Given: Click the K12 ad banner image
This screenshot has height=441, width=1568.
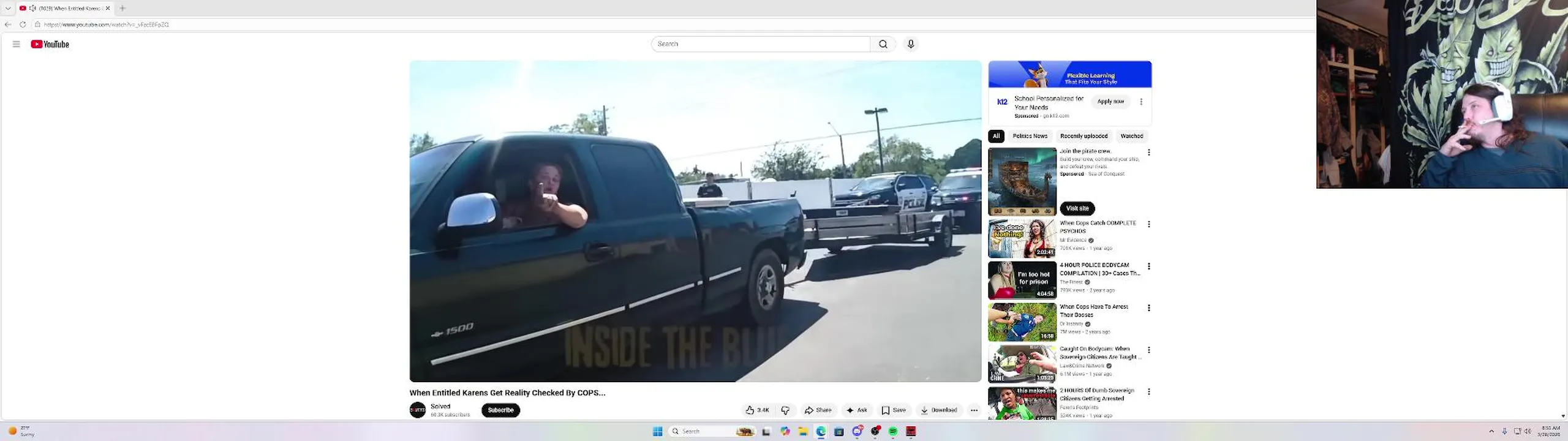Looking at the screenshot, I should pyautogui.click(x=1069, y=74).
